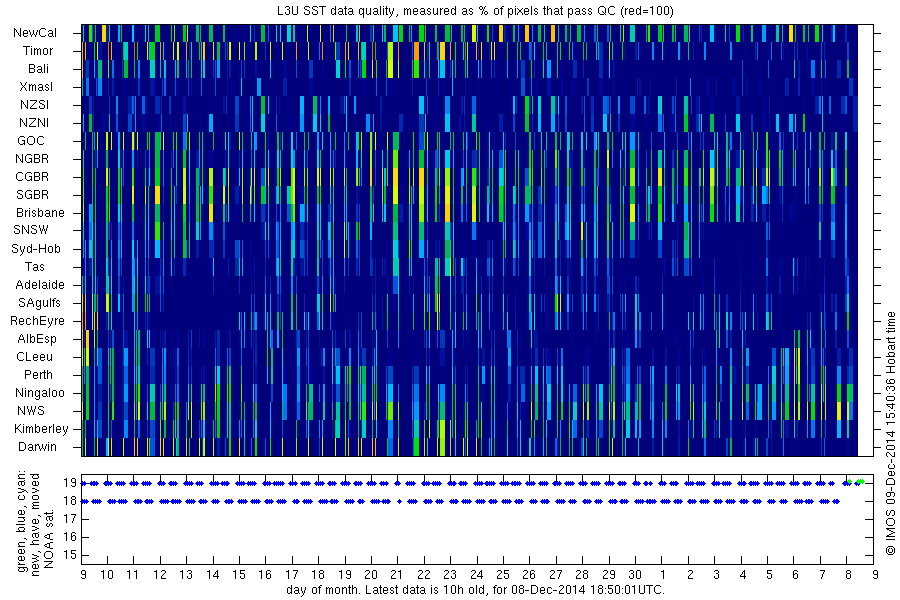The image size is (900, 600).
Task: Click the AlbEsp row label
Action: click(x=37, y=339)
